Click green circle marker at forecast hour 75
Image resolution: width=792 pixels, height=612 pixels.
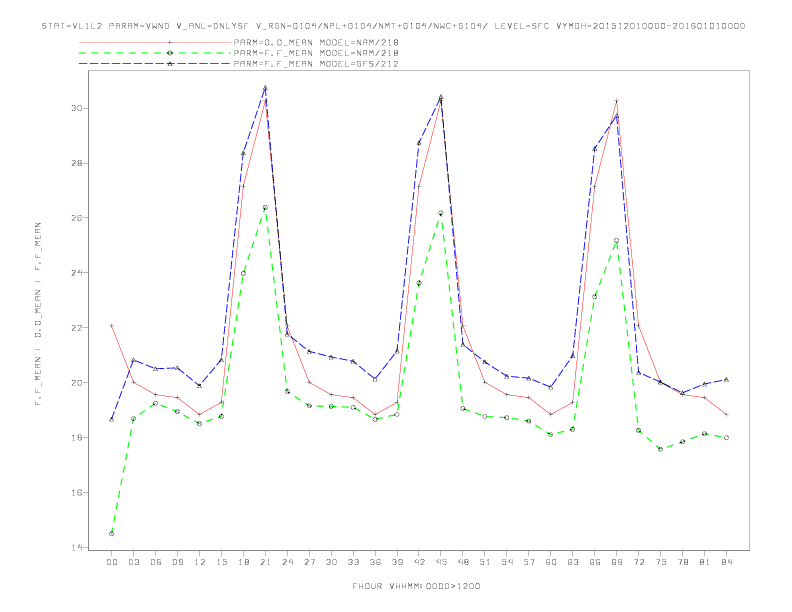661,449
